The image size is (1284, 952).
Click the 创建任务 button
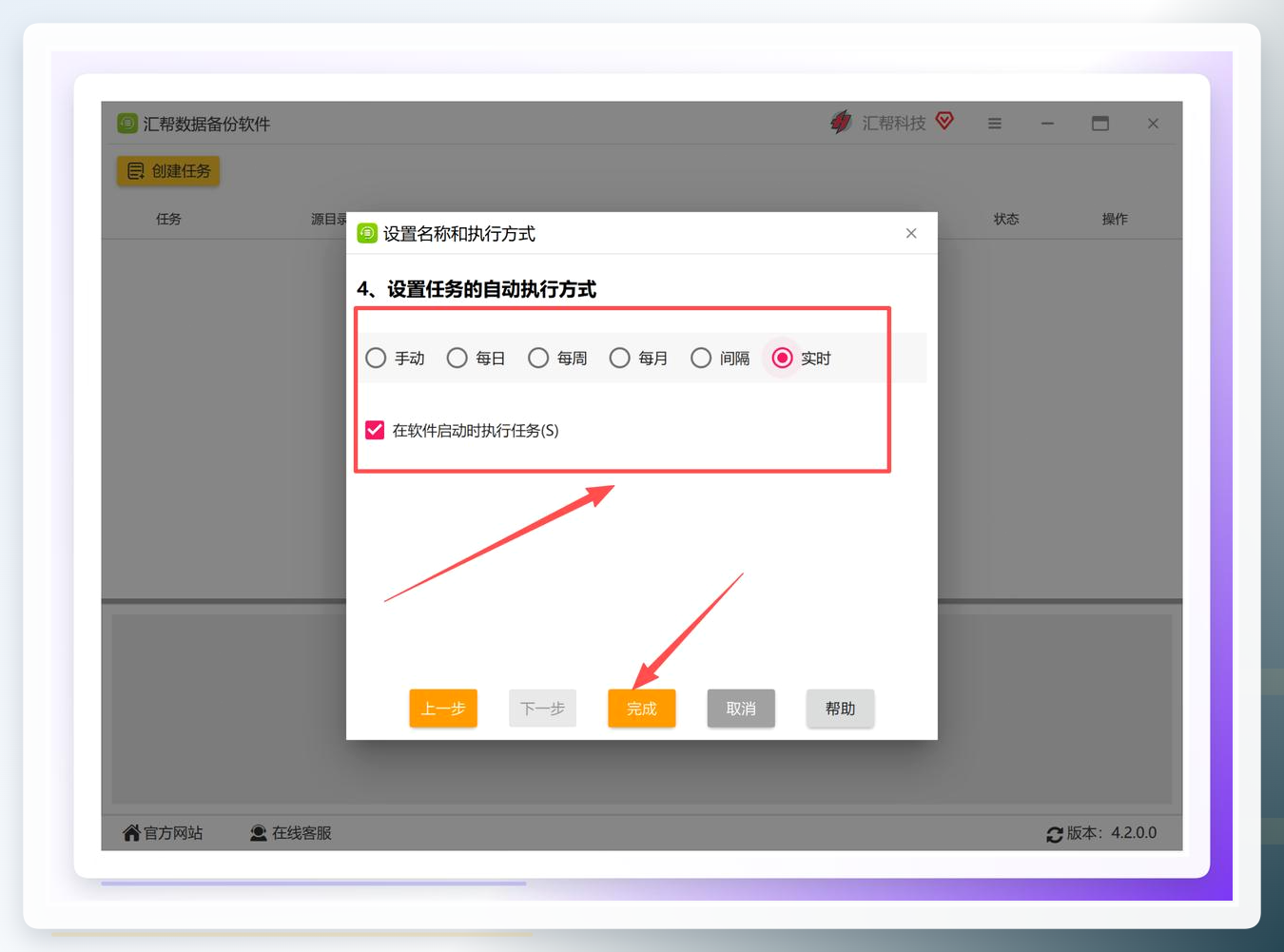[x=168, y=170]
